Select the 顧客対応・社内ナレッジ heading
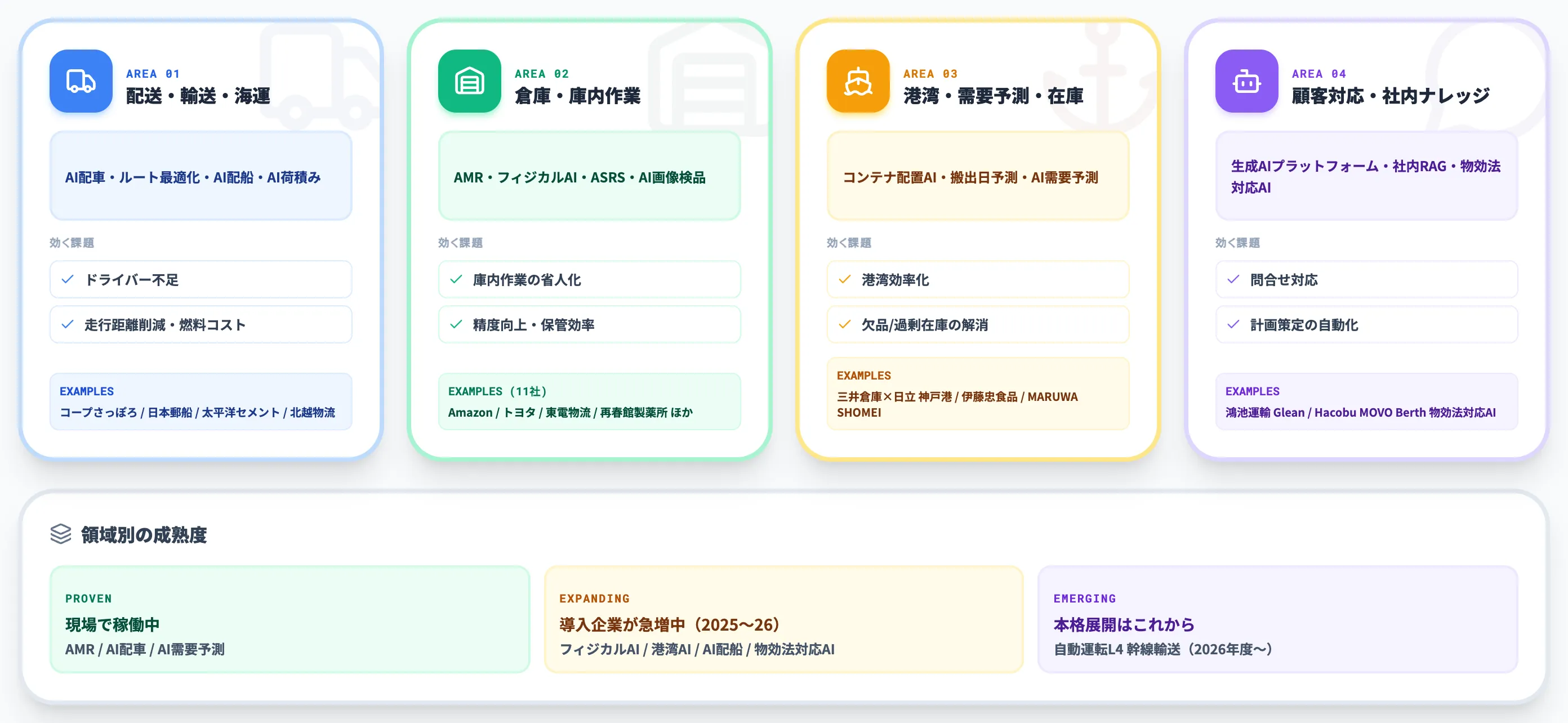This screenshot has height=723, width=1568. click(x=1391, y=96)
